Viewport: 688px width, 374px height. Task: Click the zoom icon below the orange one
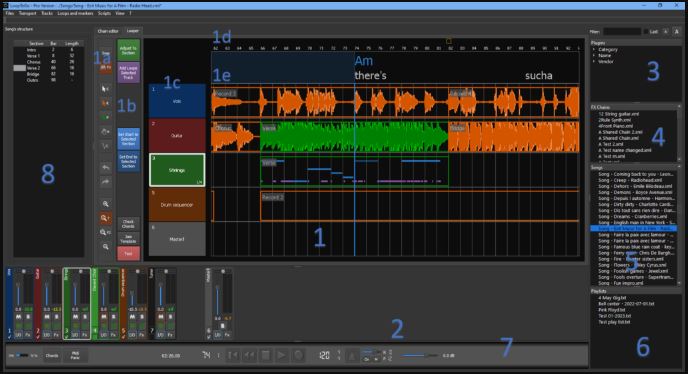click(105, 232)
